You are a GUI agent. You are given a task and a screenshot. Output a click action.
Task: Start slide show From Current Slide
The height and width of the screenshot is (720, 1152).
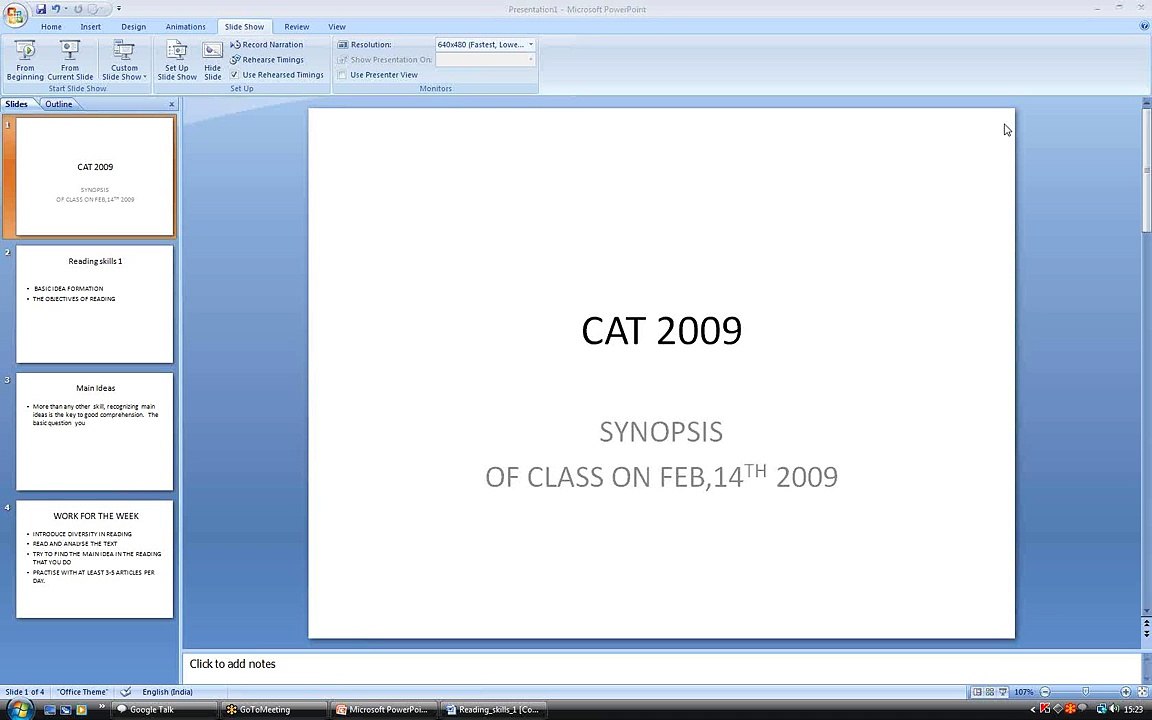click(70, 60)
